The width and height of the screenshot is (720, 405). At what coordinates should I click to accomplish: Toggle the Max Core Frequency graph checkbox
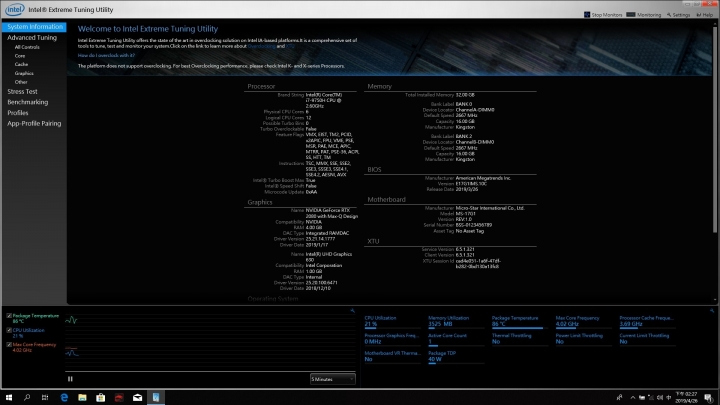9,344
